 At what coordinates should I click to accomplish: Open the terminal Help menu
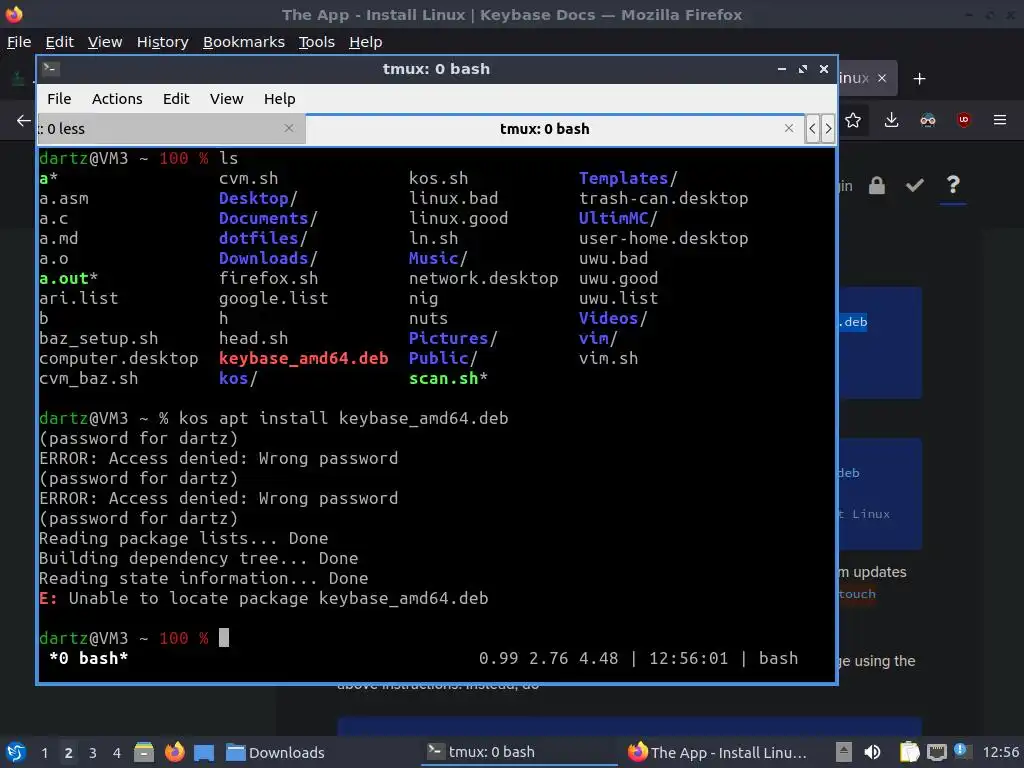tap(280, 99)
